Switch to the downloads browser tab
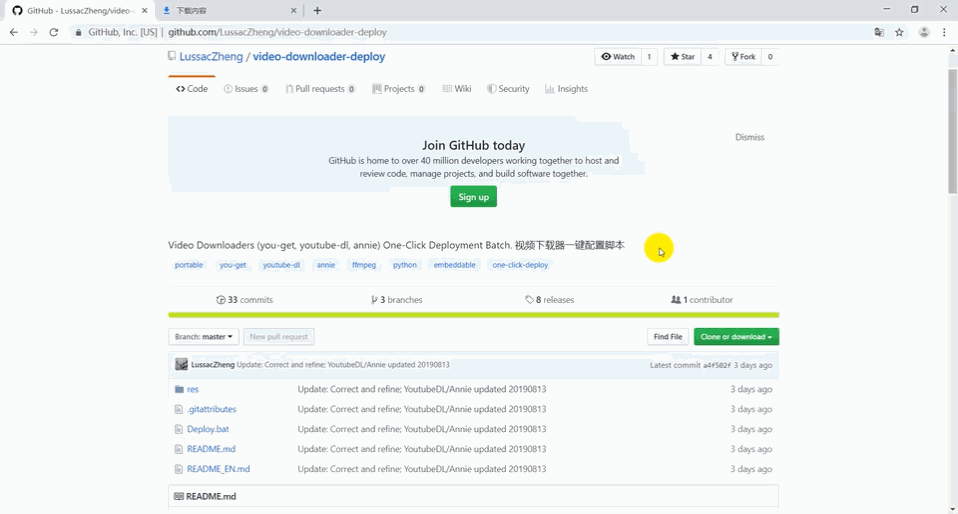The image size is (958, 514). tap(229, 10)
